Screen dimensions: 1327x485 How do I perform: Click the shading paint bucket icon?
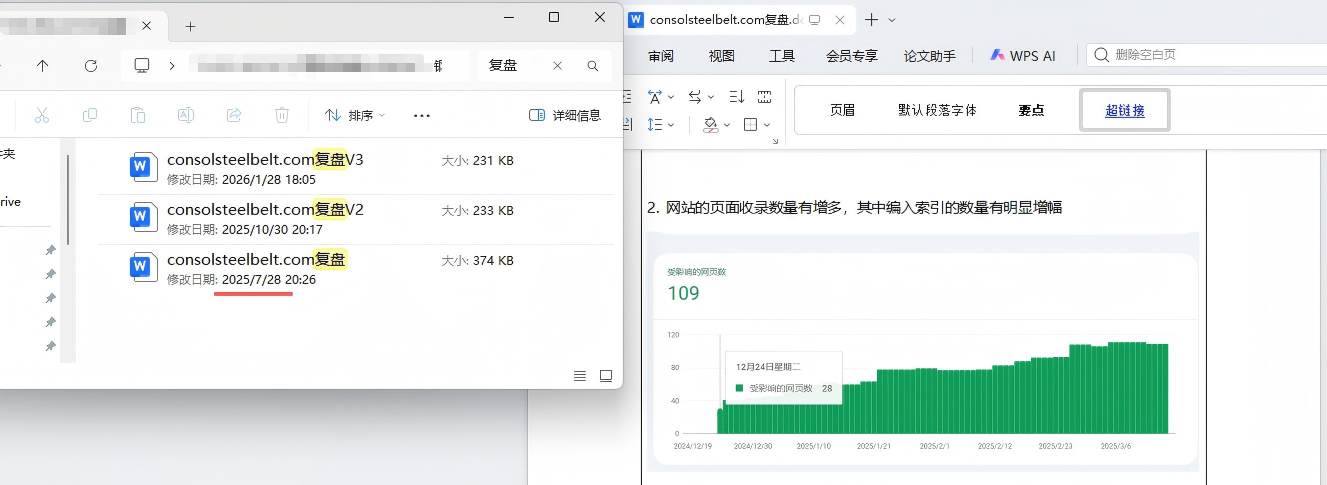(710, 125)
